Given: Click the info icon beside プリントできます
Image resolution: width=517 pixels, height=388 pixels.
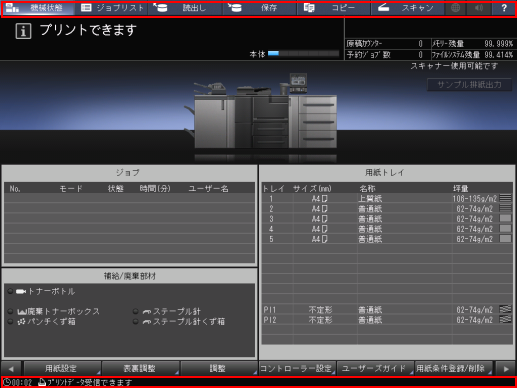Looking at the screenshot, I should pyautogui.click(x=23, y=31).
